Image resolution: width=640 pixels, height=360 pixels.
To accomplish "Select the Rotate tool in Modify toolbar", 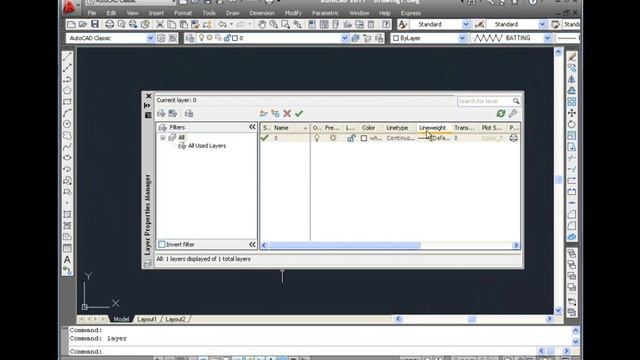I will [572, 124].
